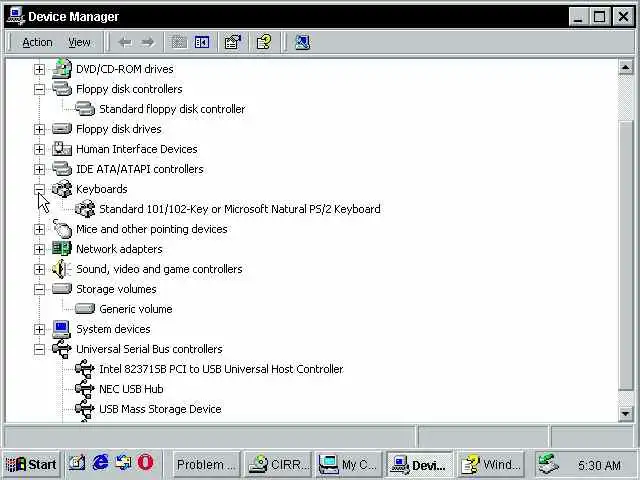Select Universal Serial Bus controllers icon
Screen dimensions: 640x480
click(x=62, y=349)
